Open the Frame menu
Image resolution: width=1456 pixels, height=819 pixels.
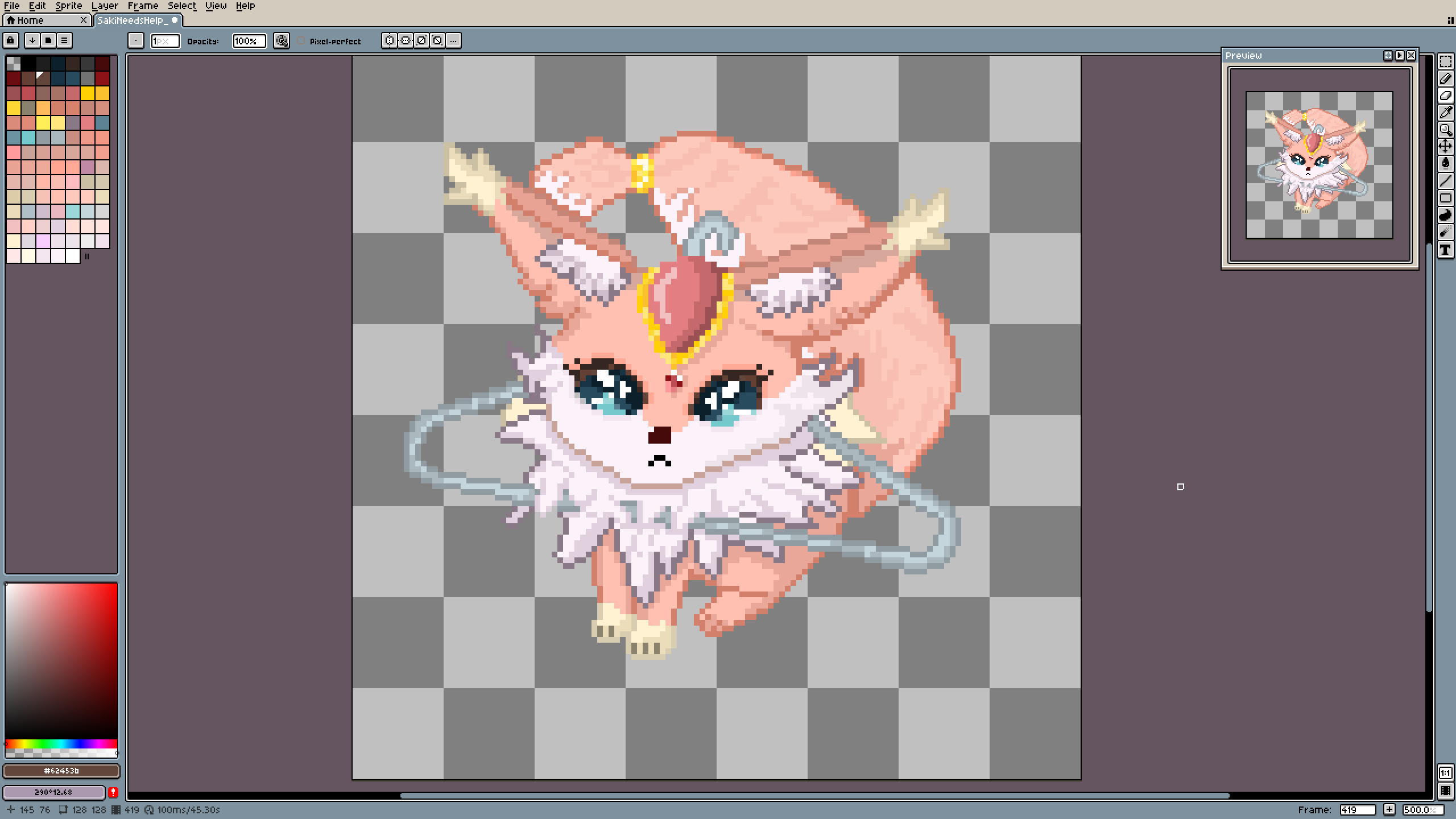143,6
